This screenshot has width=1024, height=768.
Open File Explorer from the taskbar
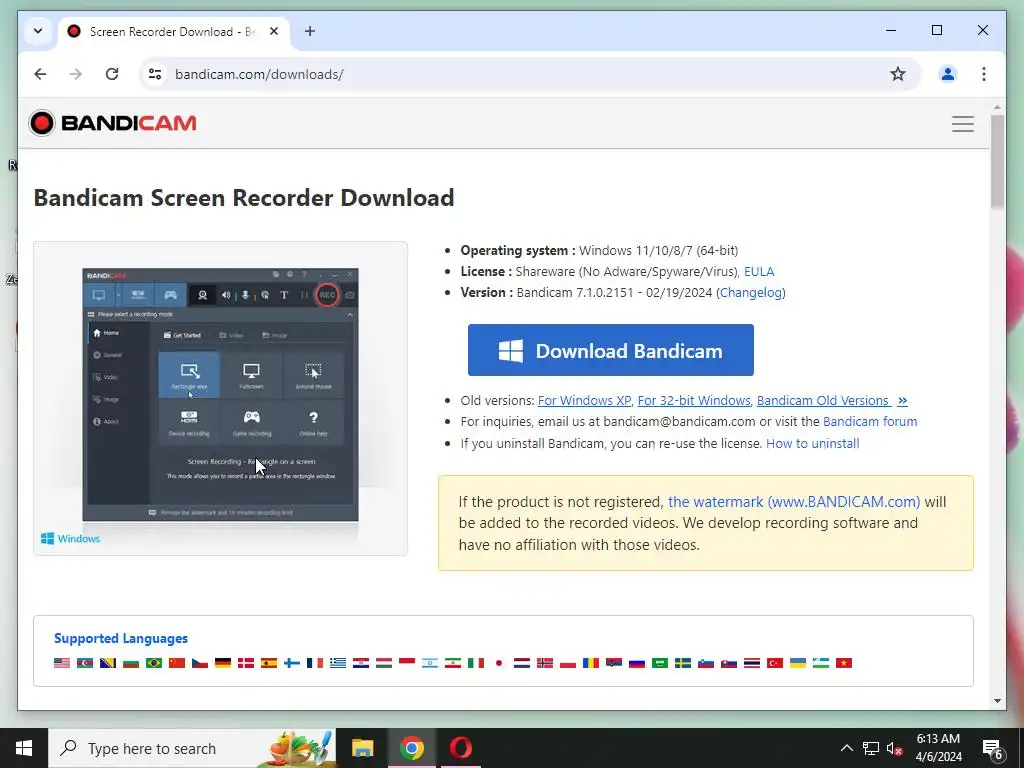point(362,748)
